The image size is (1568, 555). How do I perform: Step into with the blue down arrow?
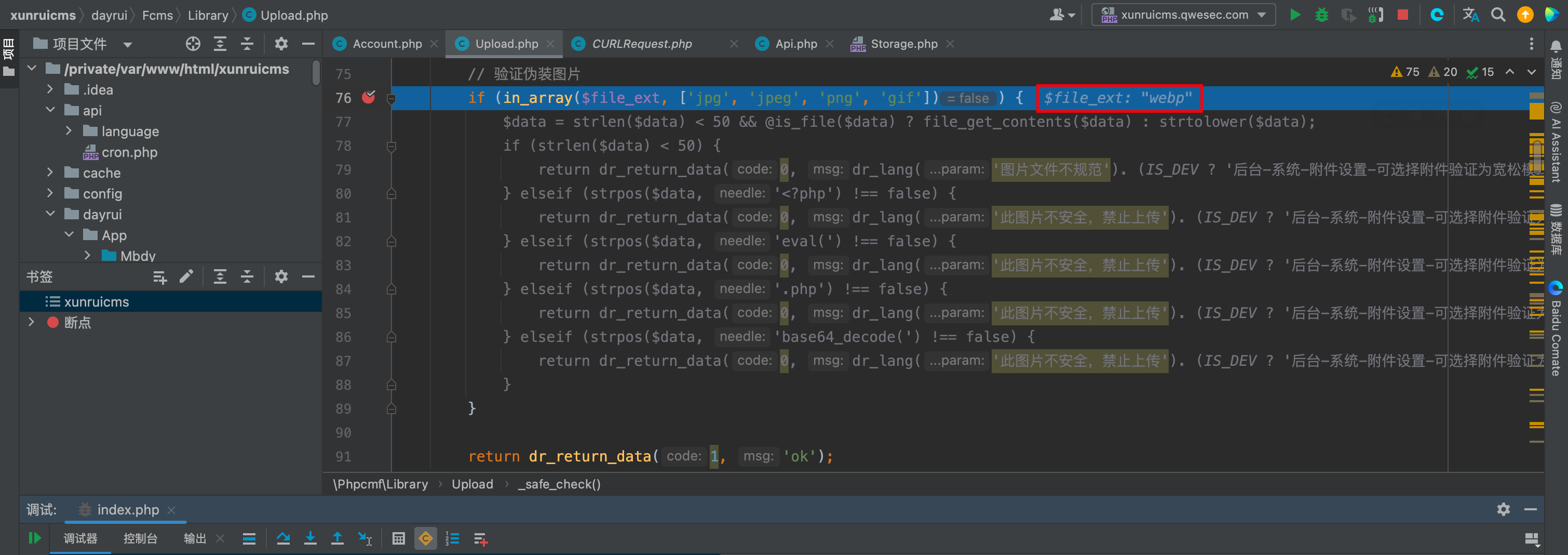[x=310, y=538]
